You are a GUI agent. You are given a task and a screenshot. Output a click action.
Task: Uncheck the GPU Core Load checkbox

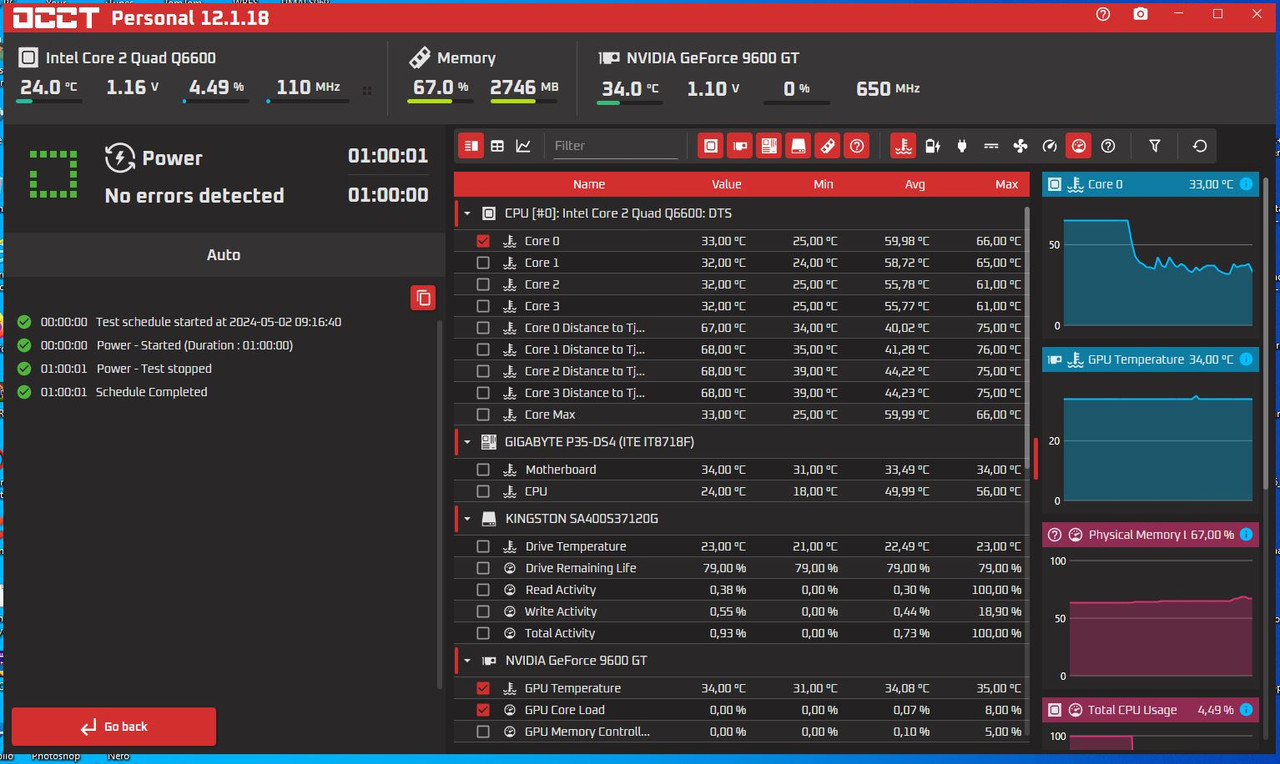click(483, 710)
